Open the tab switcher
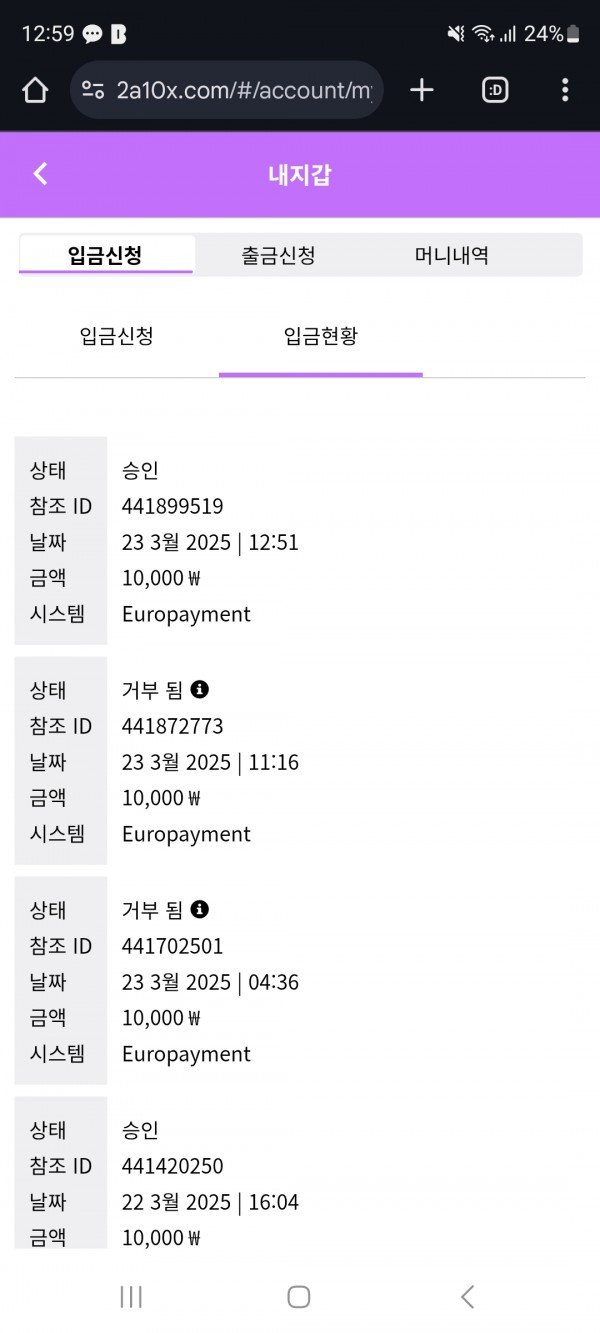 (495, 91)
